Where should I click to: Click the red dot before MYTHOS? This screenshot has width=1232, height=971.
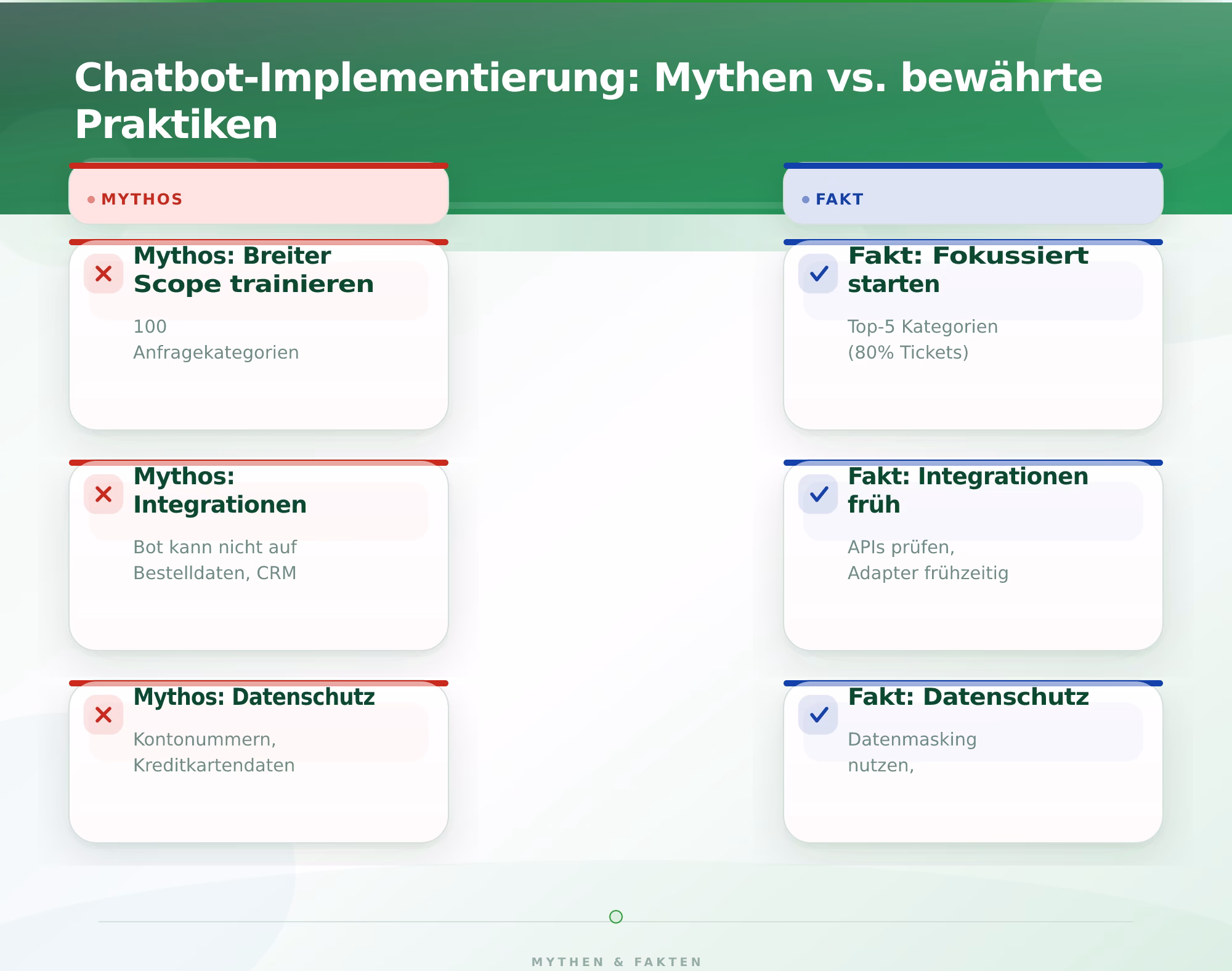click(x=91, y=200)
